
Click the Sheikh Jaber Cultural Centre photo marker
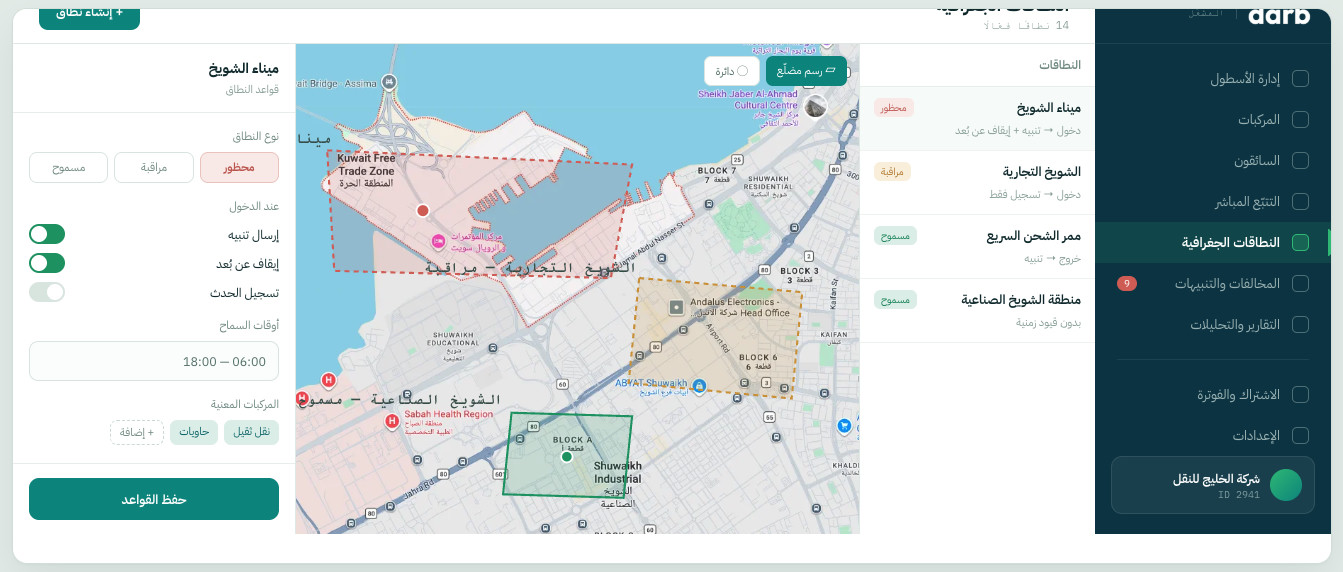[x=816, y=107]
